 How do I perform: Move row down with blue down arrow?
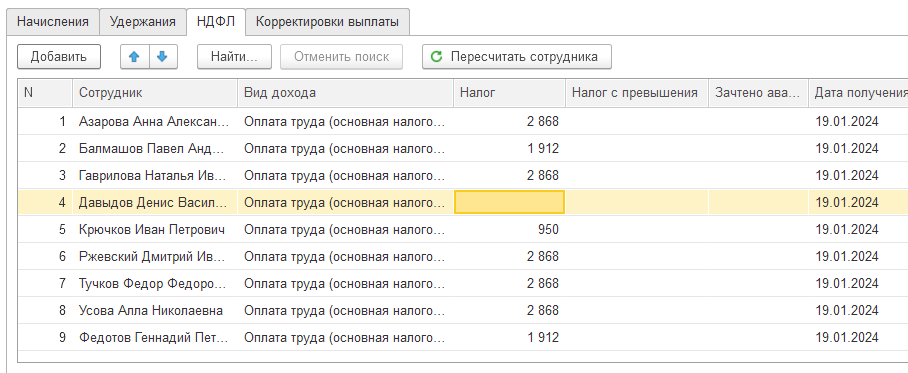(163, 57)
